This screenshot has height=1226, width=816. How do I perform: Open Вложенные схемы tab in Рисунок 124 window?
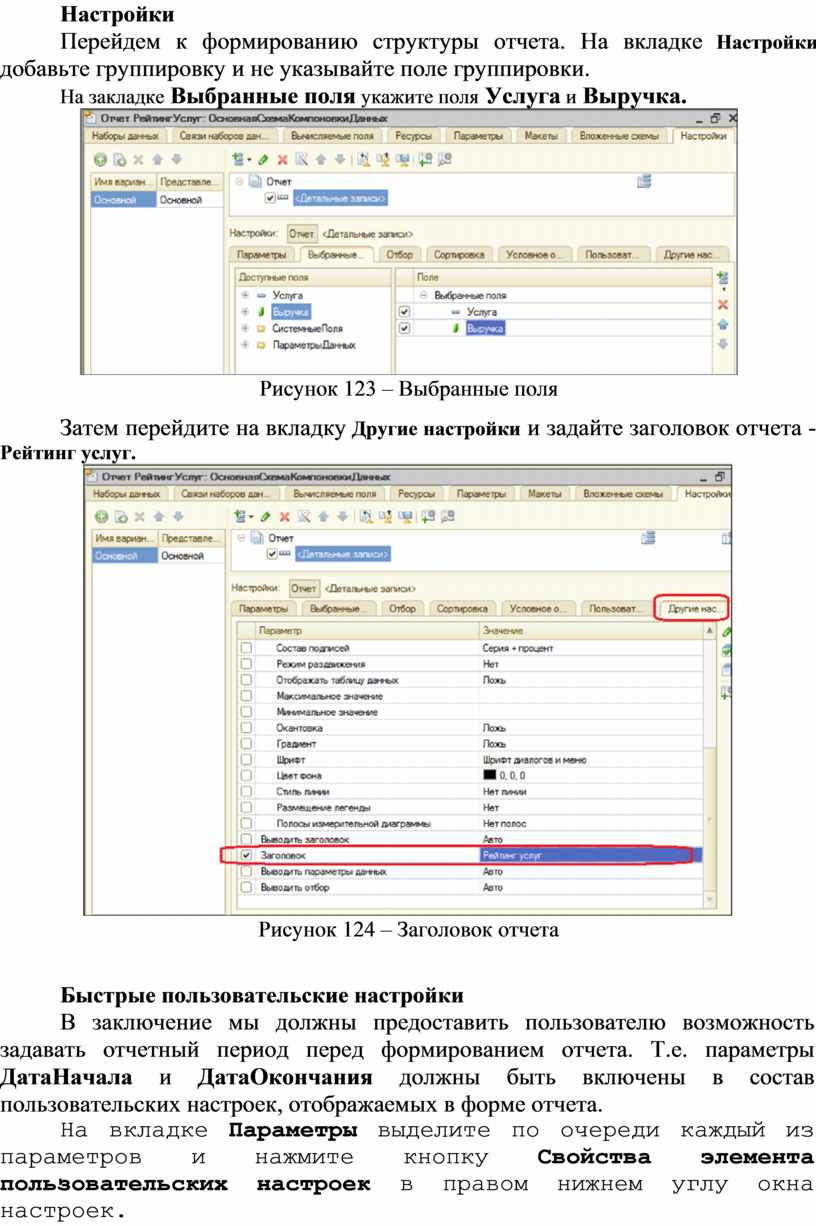tap(623, 493)
